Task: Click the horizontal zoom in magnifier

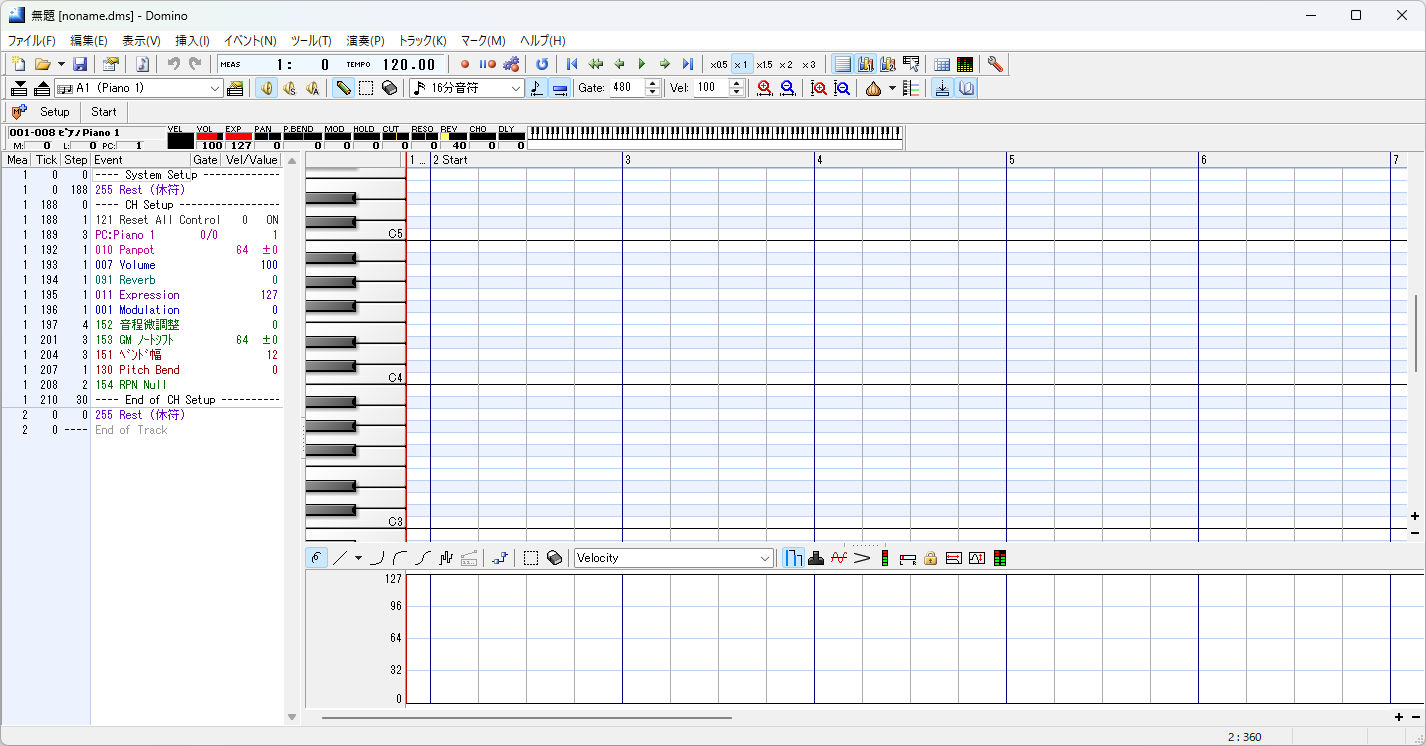Action: [765, 88]
